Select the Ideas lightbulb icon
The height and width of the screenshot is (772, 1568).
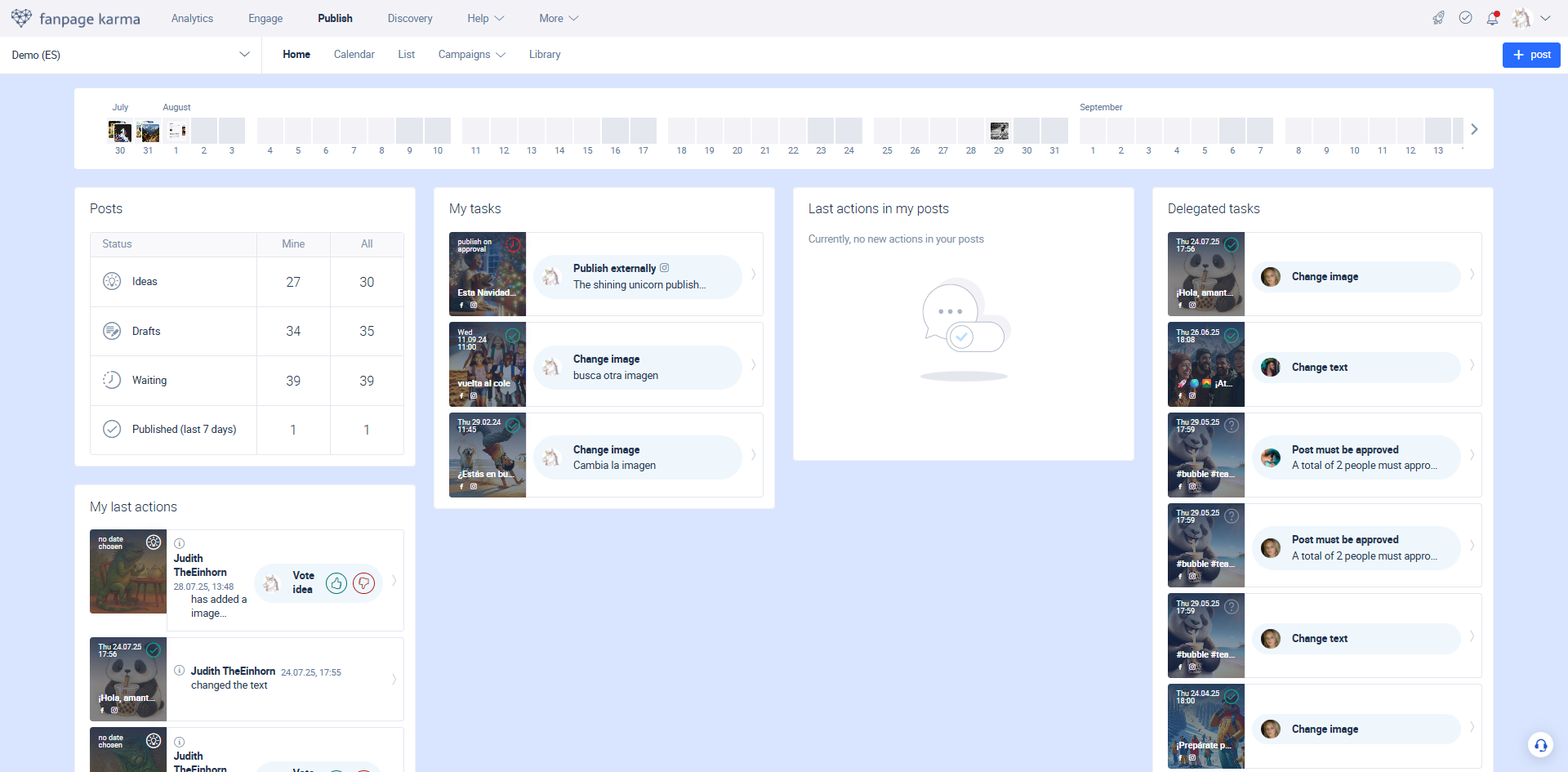pos(112,281)
